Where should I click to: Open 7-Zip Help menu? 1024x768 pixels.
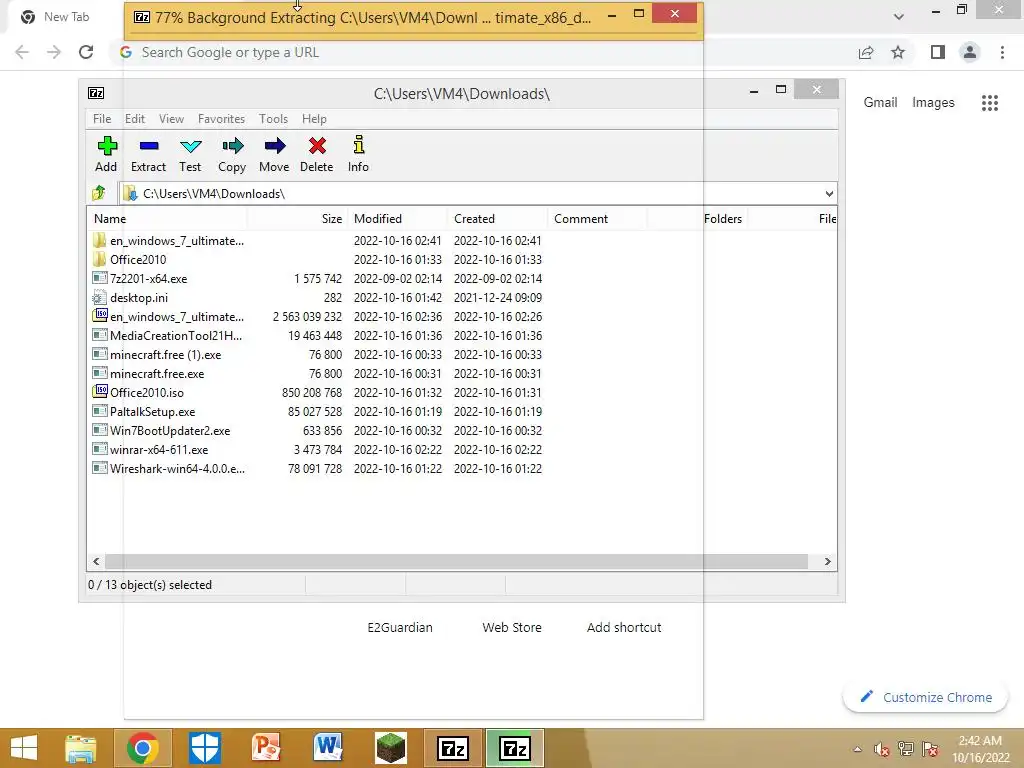point(314,119)
